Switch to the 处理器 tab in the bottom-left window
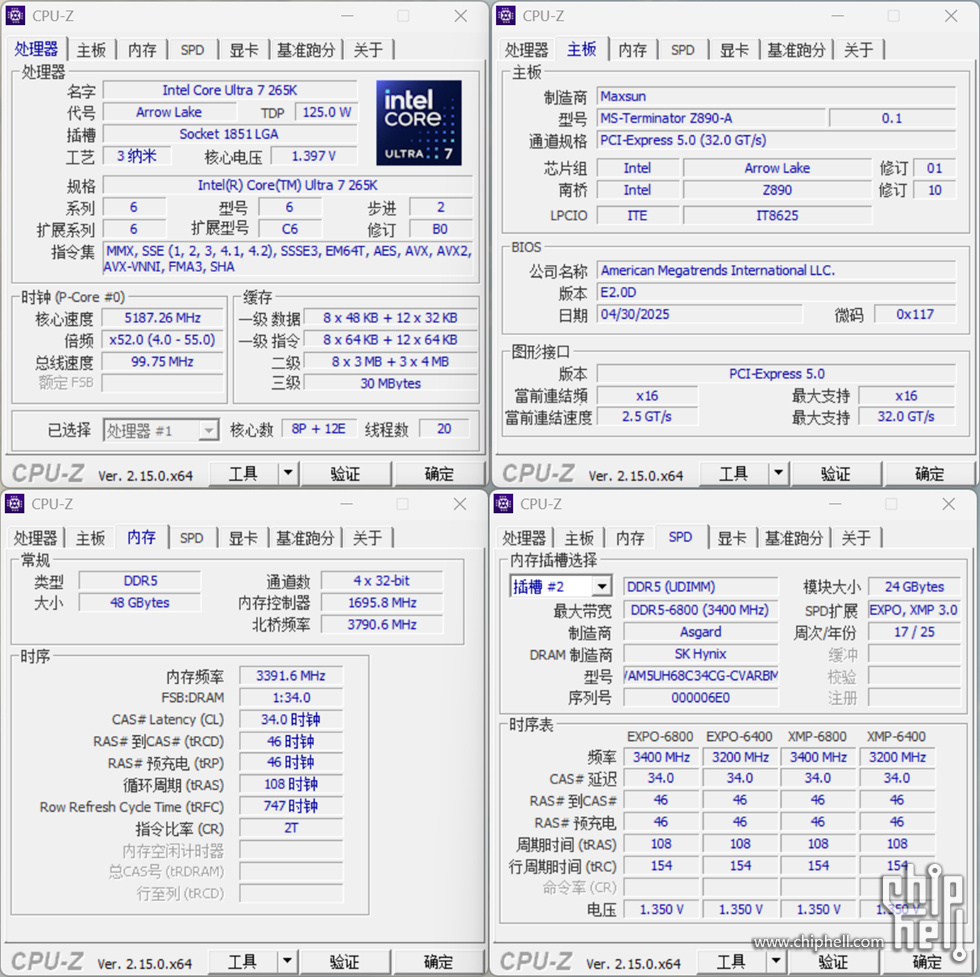The image size is (980, 977). [36, 538]
